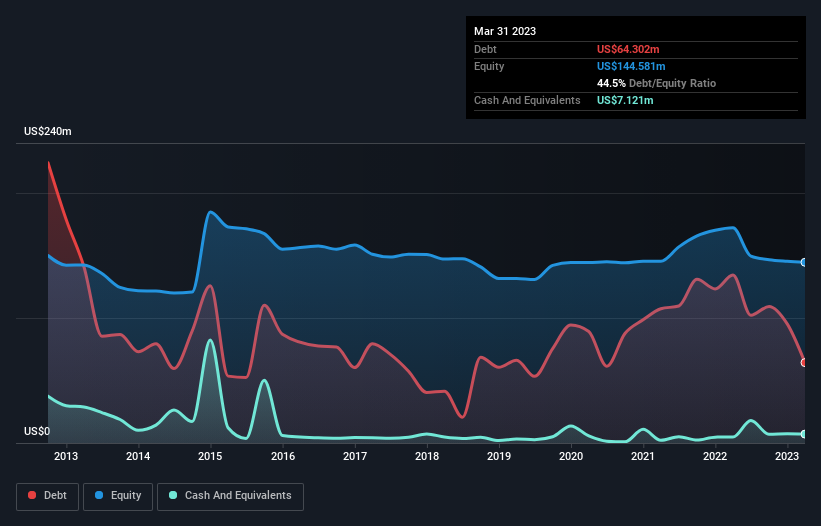
Task: Click the 'Debt' label in tooltip
Action: pos(485,49)
